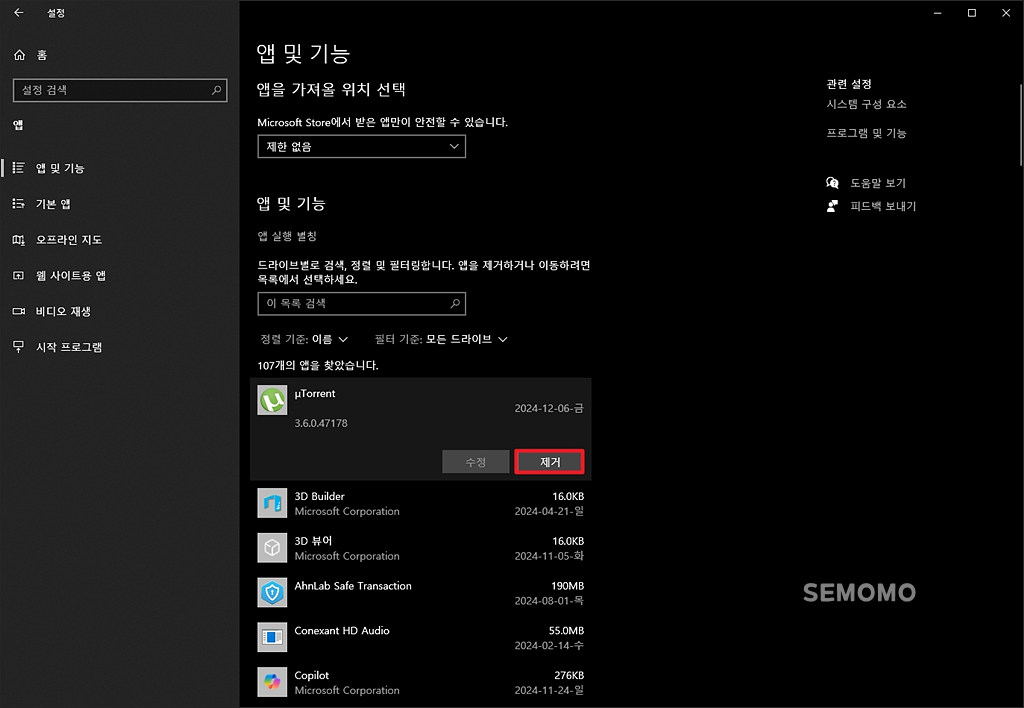
Task: Click the 이 목록 검색 magnifier icon
Action: pos(455,303)
